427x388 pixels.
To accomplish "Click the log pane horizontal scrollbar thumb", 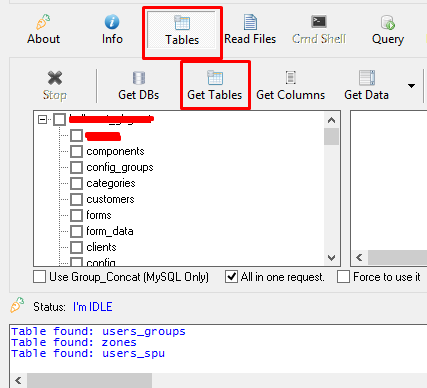I will point(89,380).
